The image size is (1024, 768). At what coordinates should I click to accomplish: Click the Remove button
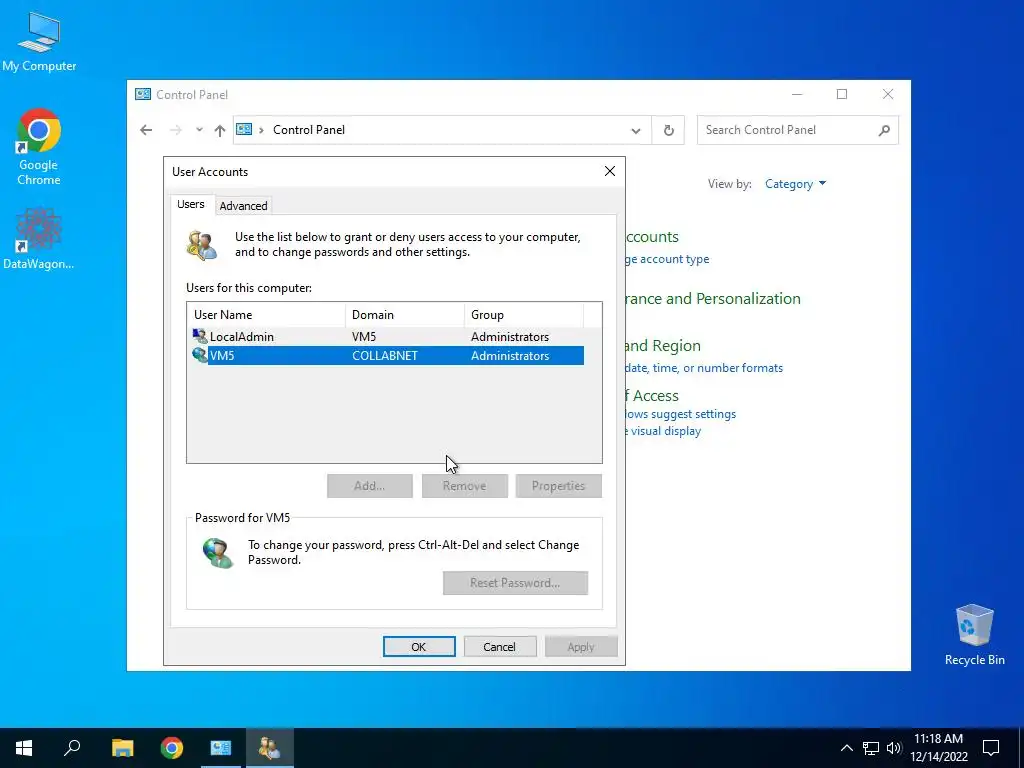coord(464,486)
